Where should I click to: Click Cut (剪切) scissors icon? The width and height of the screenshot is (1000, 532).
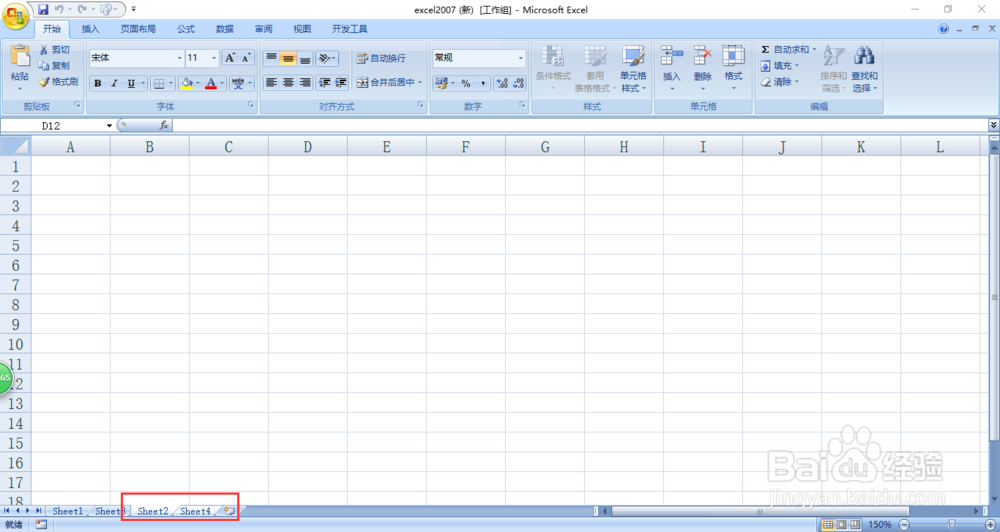pyautogui.click(x=43, y=50)
